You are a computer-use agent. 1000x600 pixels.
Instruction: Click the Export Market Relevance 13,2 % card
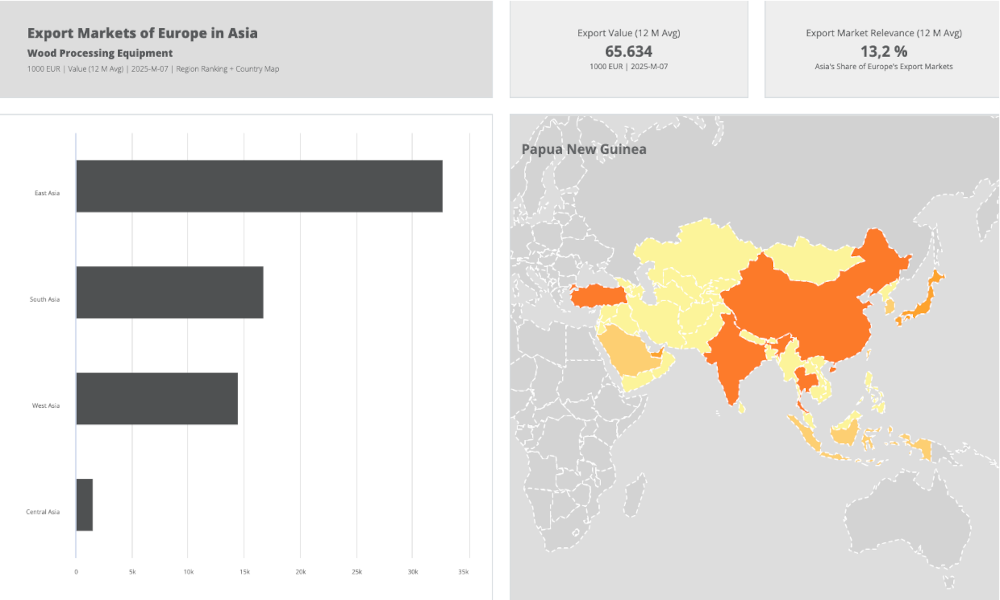click(x=883, y=49)
